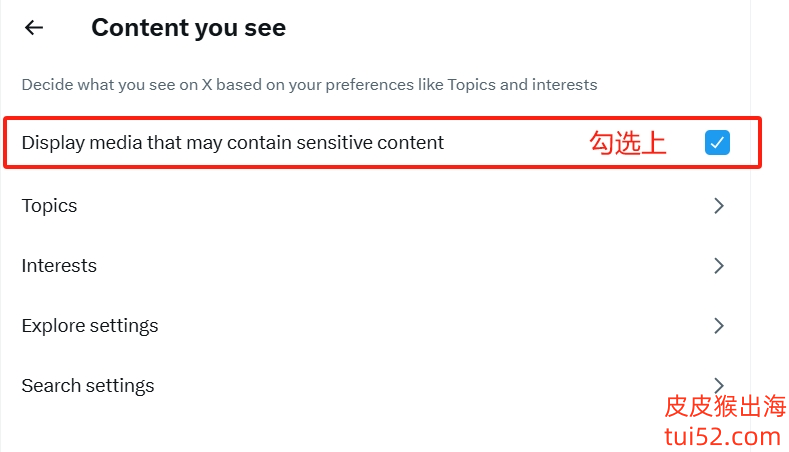Click the arrow icon on Interests row
The image size is (789, 452).
click(718, 266)
